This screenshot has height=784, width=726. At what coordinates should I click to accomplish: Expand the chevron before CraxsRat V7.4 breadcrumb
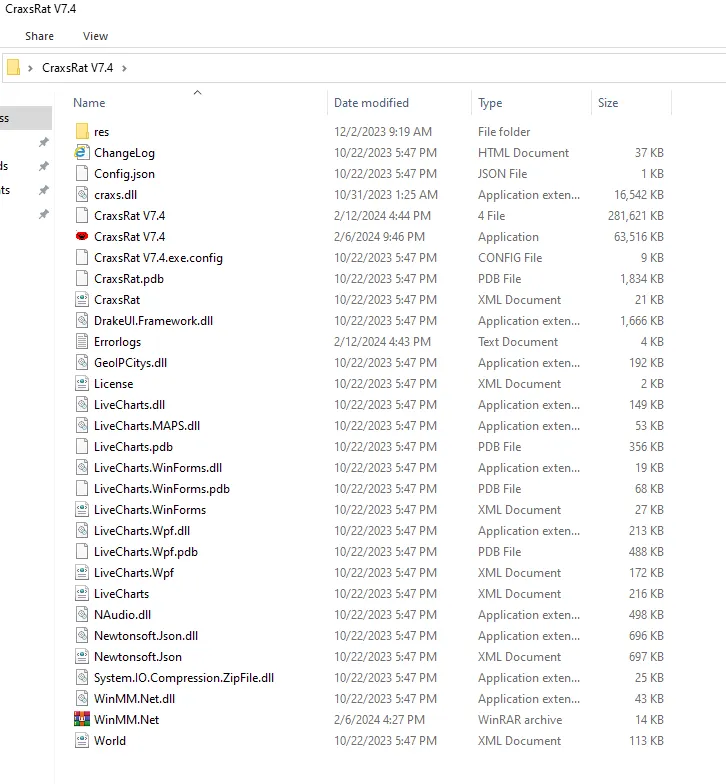(x=31, y=68)
